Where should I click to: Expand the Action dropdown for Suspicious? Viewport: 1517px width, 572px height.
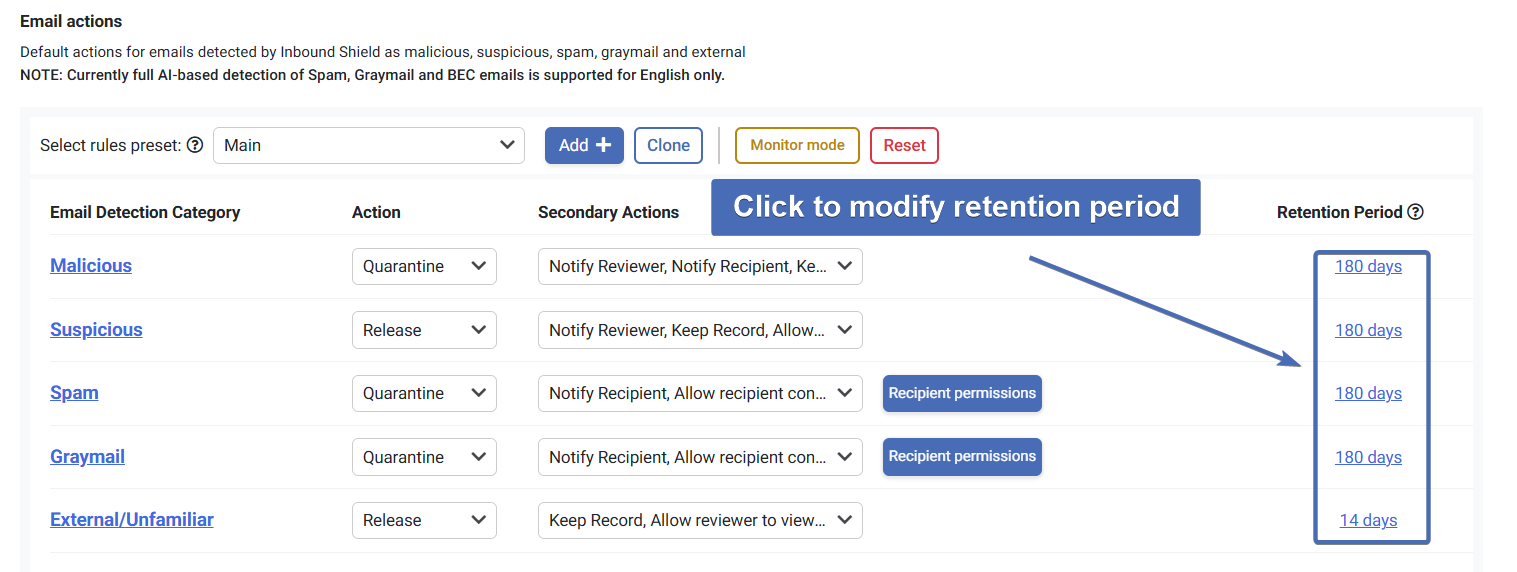click(424, 330)
